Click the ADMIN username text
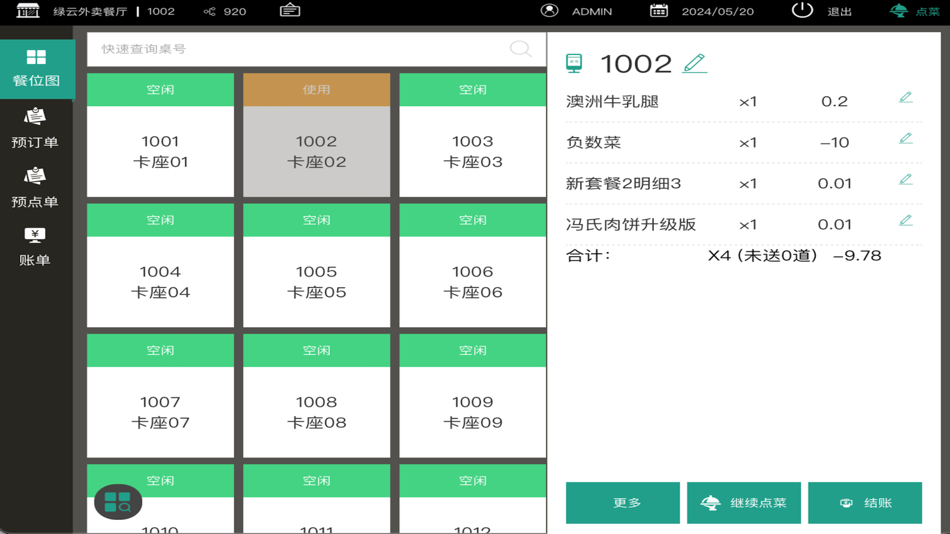This screenshot has height=534, width=950. [592, 12]
